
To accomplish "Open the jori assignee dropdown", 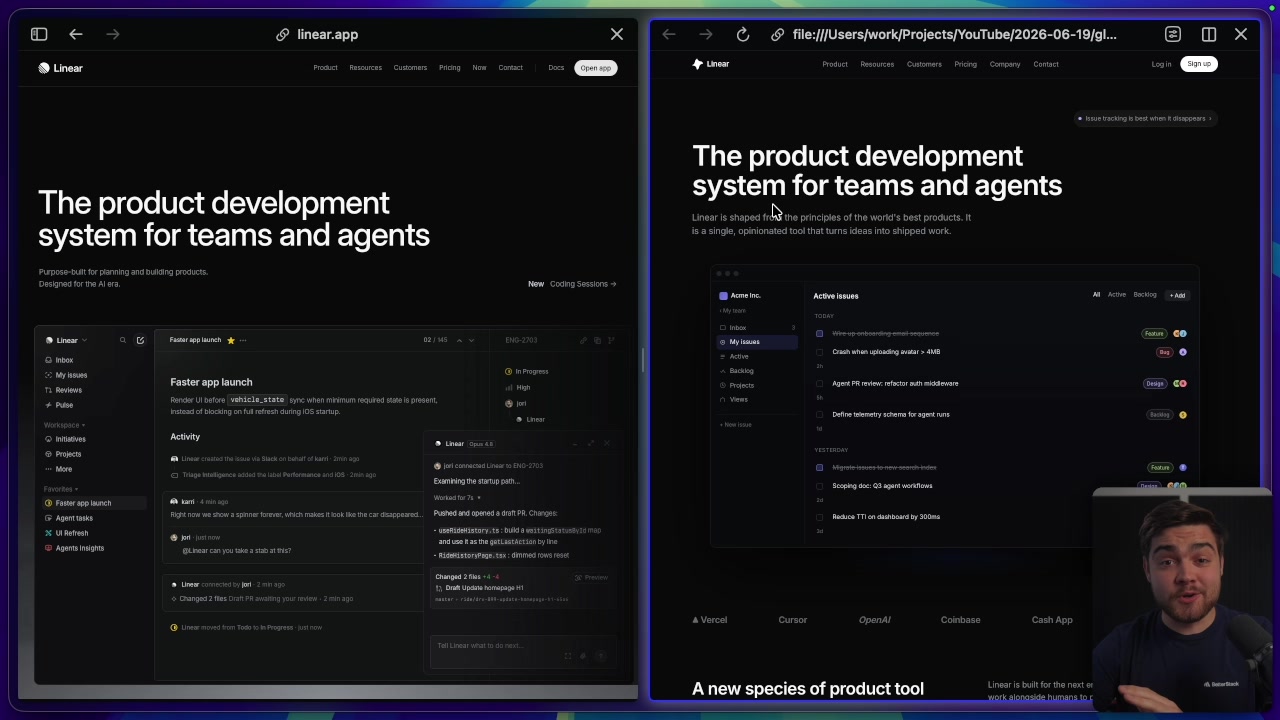I will (516, 403).
